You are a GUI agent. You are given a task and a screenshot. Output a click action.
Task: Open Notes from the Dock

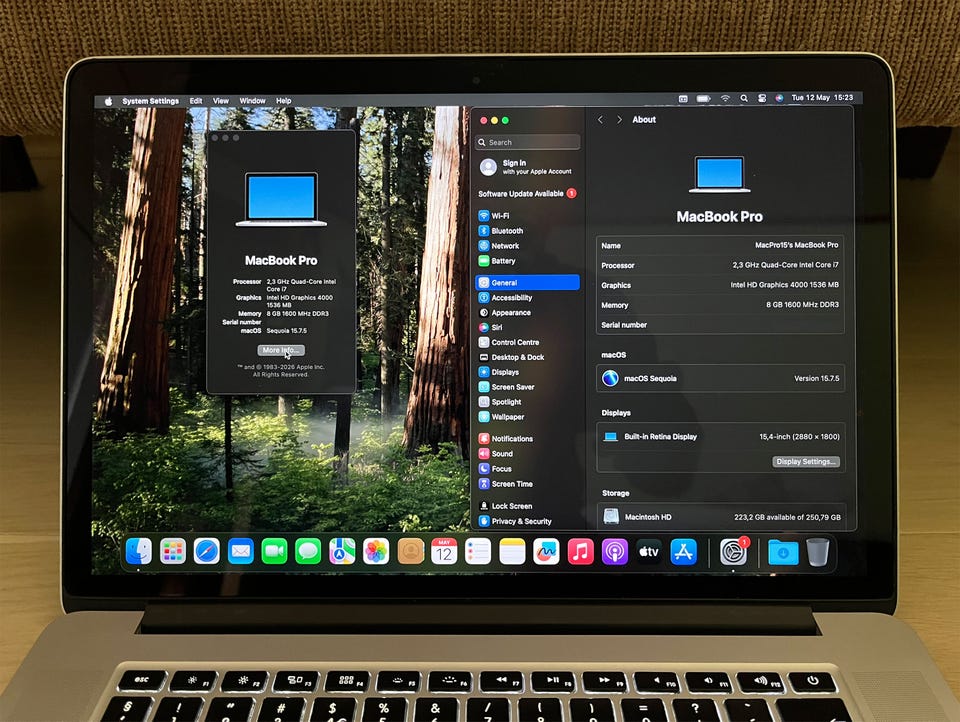[x=512, y=552]
